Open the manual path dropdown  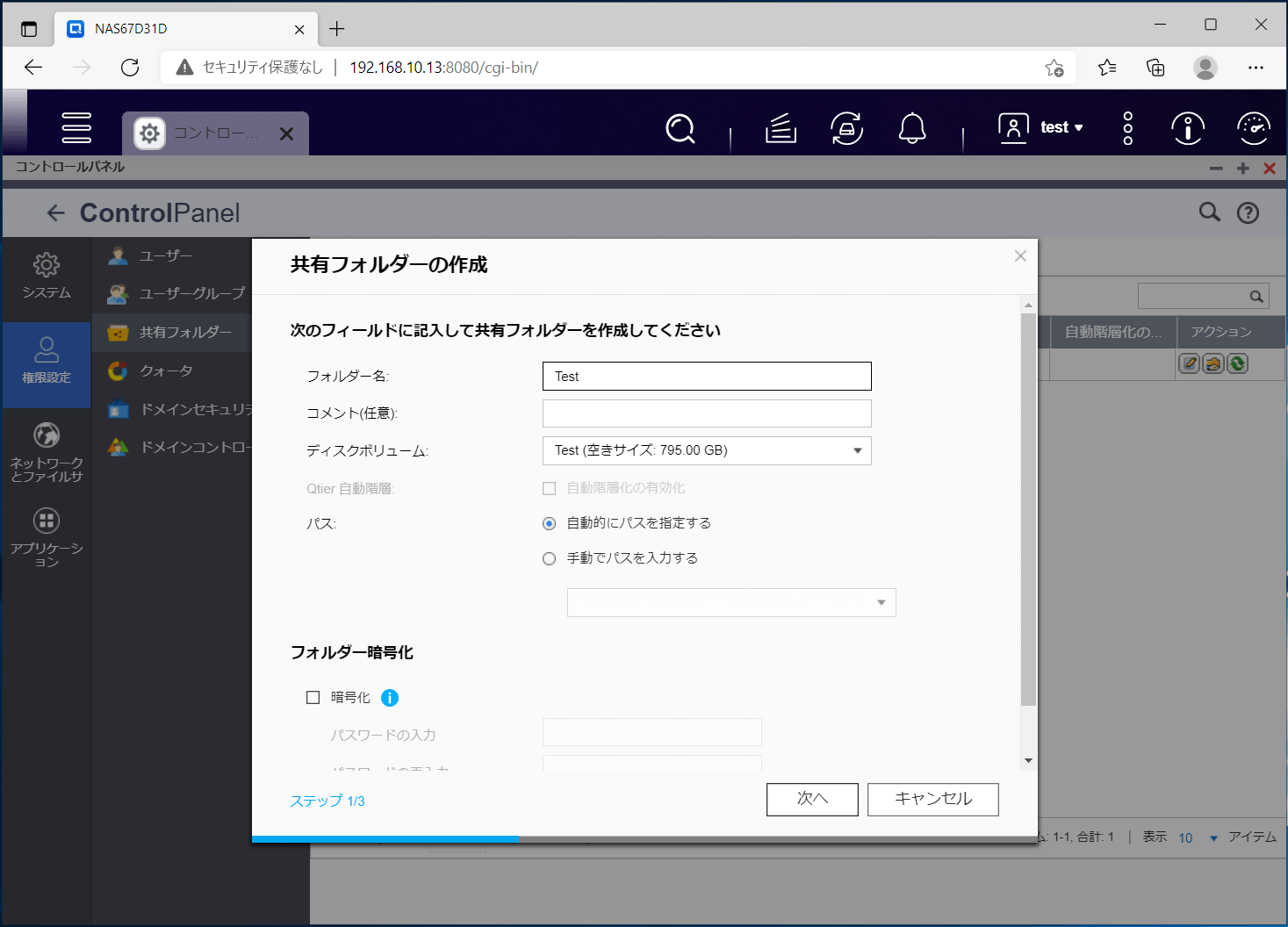pyautogui.click(x=731, y=603)
